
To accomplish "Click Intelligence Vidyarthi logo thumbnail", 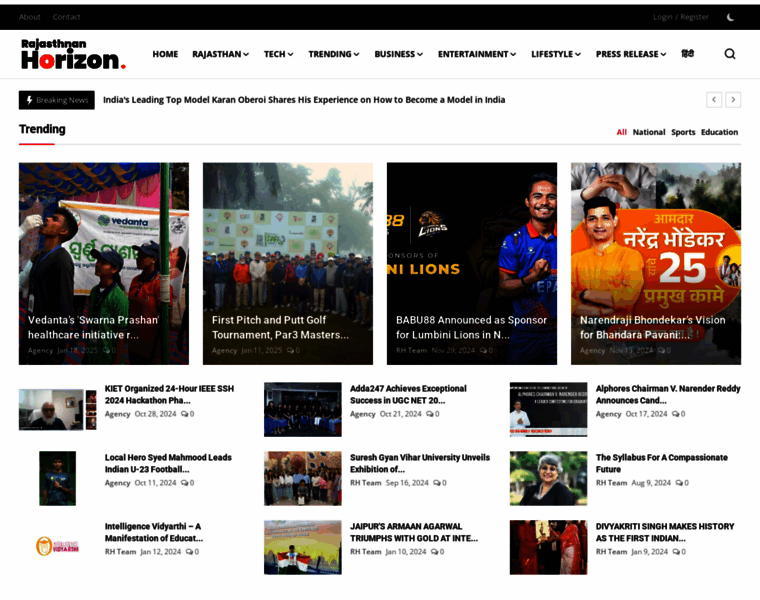I will coord(58,546).
